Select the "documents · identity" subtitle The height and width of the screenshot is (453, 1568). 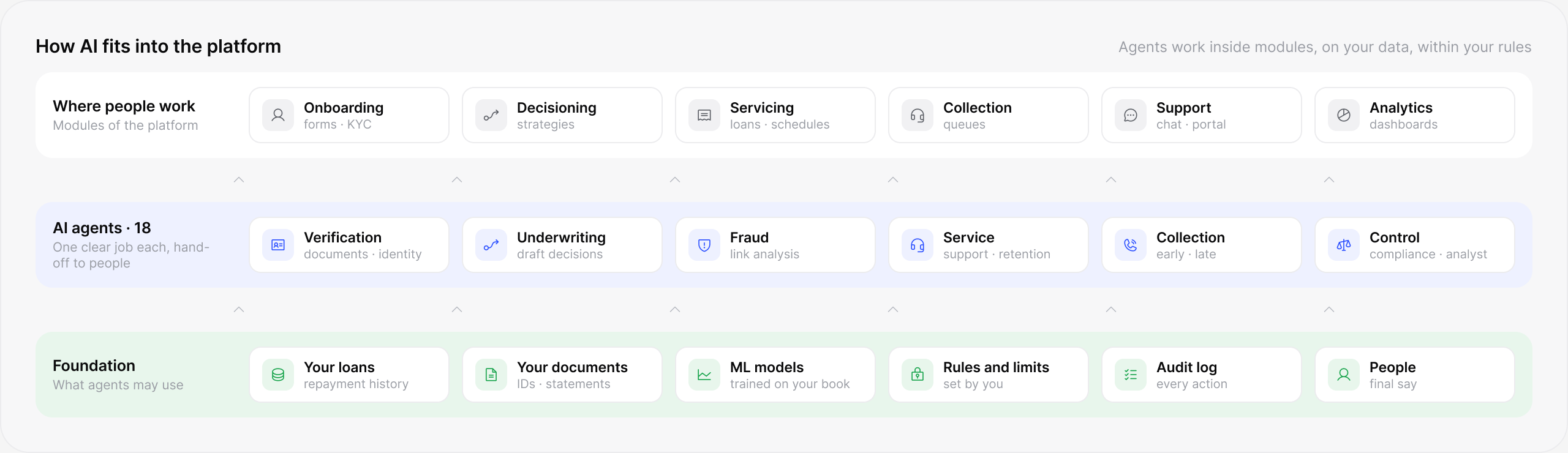363,255
